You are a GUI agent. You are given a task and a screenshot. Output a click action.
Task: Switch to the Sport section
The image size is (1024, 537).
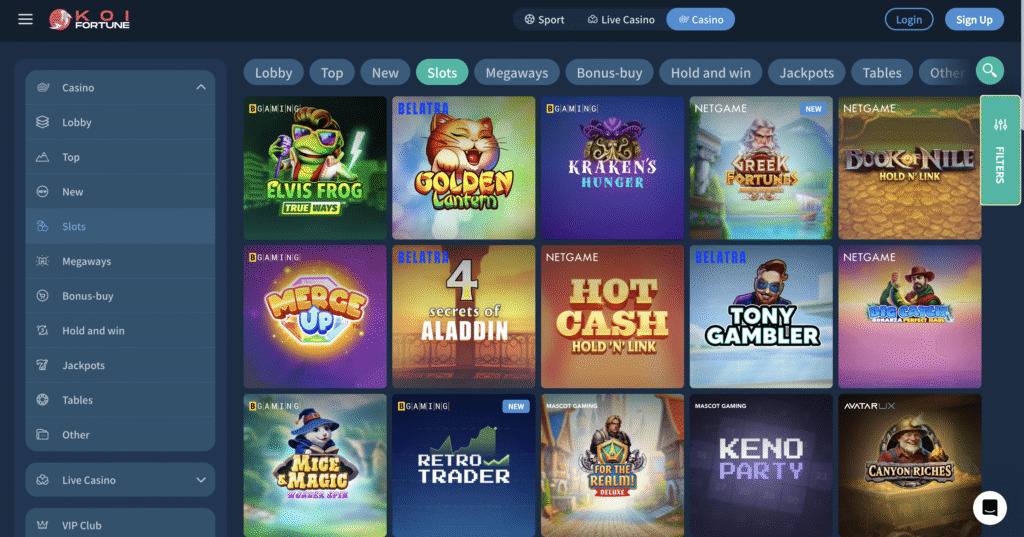coord(545,20)
